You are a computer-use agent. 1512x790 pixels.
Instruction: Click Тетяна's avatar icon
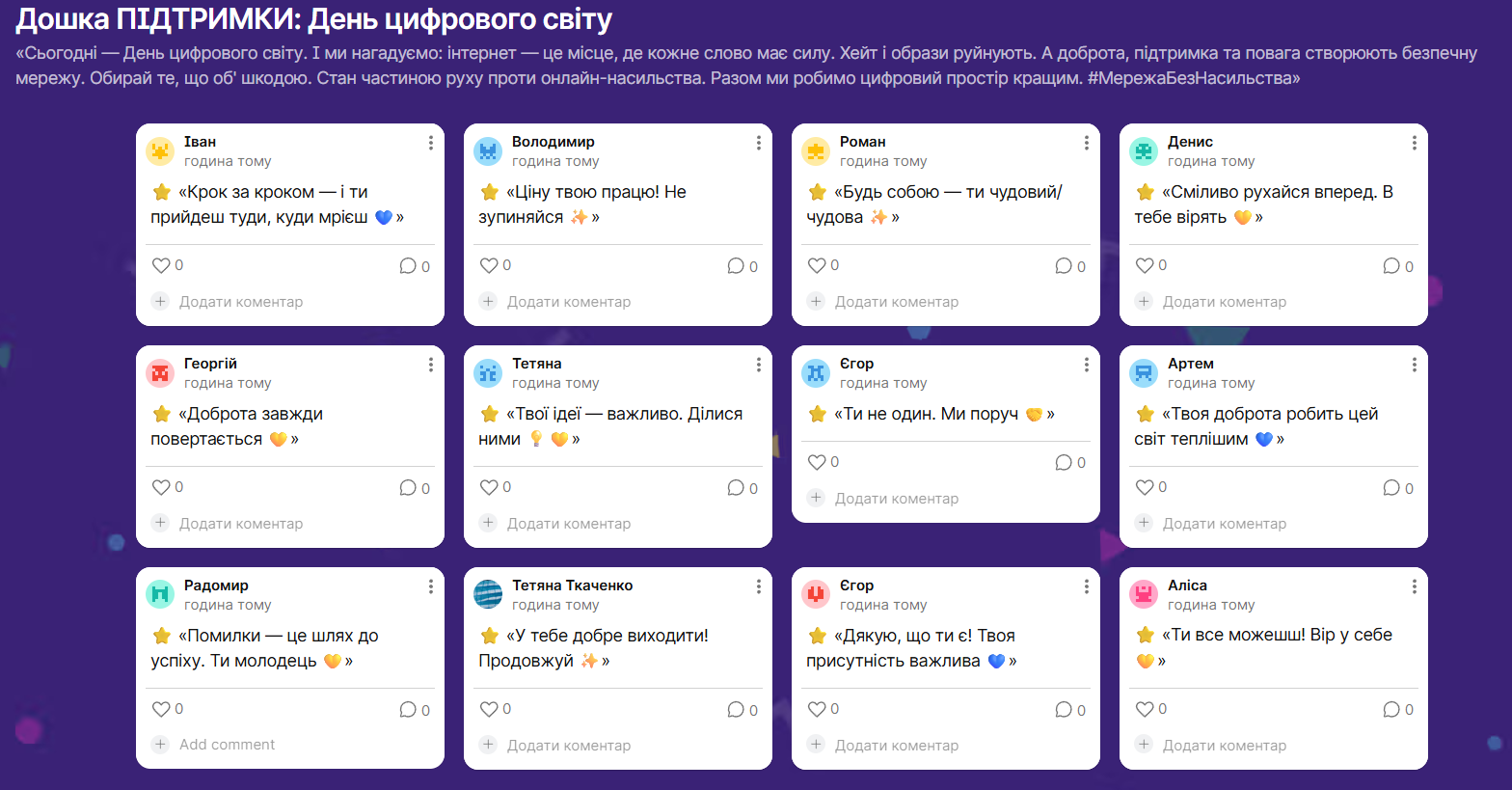tap(488, 373)
